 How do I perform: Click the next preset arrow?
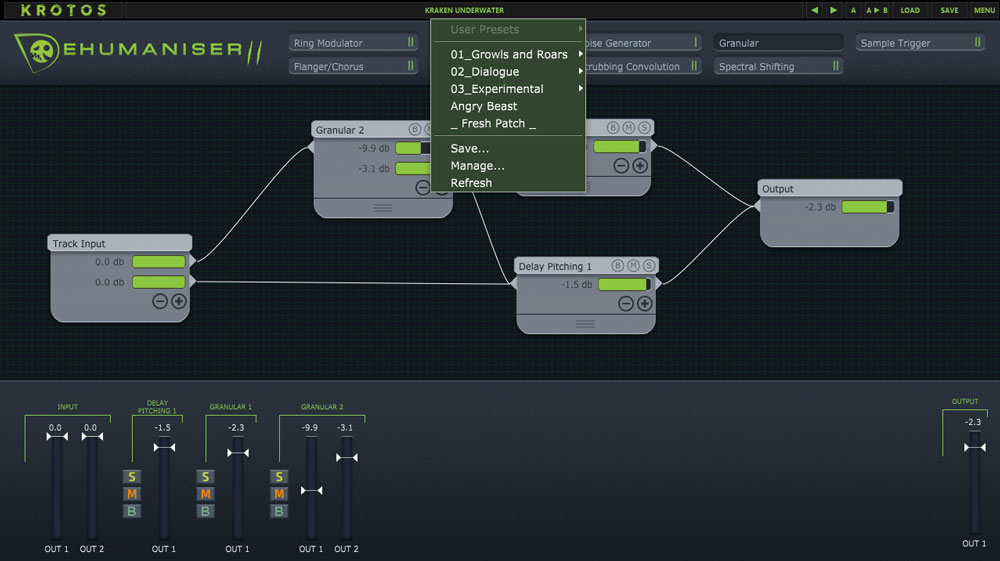point(833,10)
